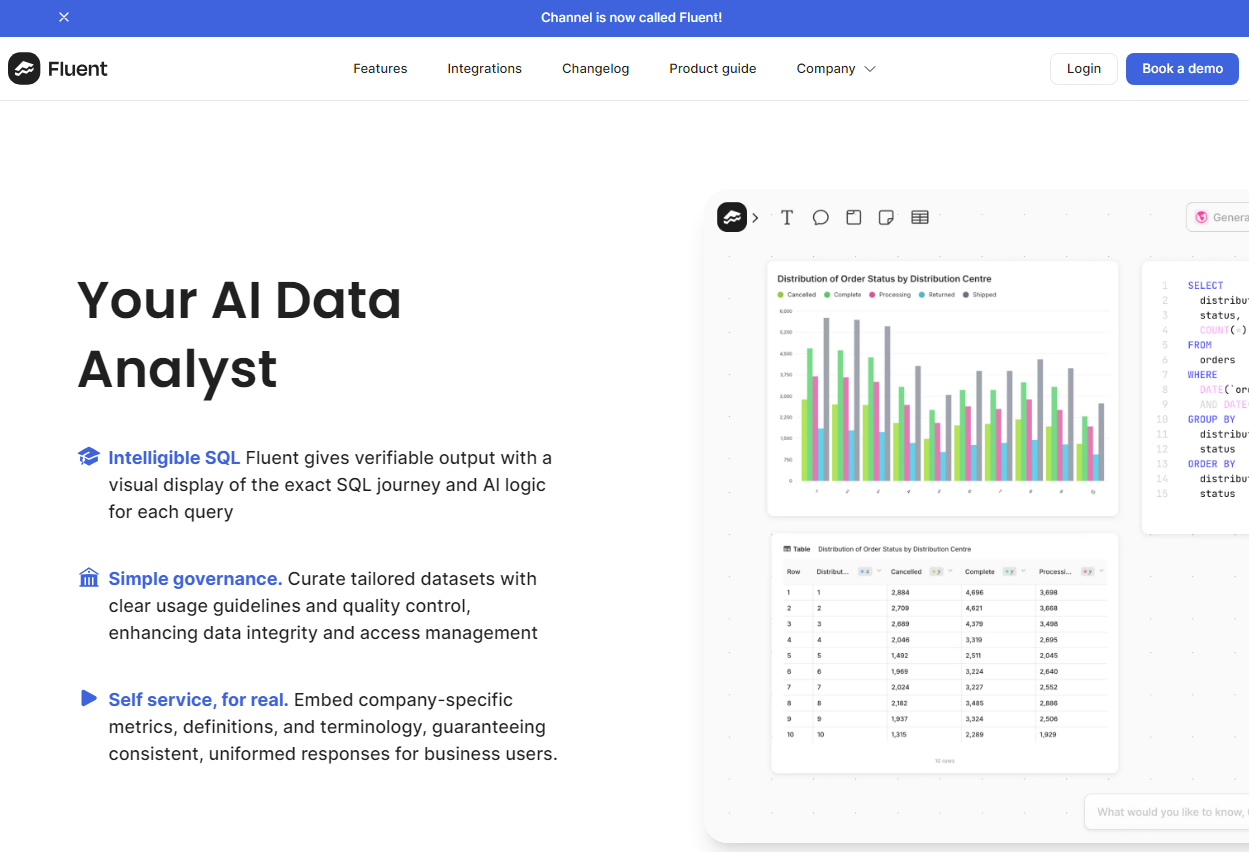The height and width of the screenshot is (852, 1249).
Task: Click the Cancelled legend color dot
Action: (781, 295)
